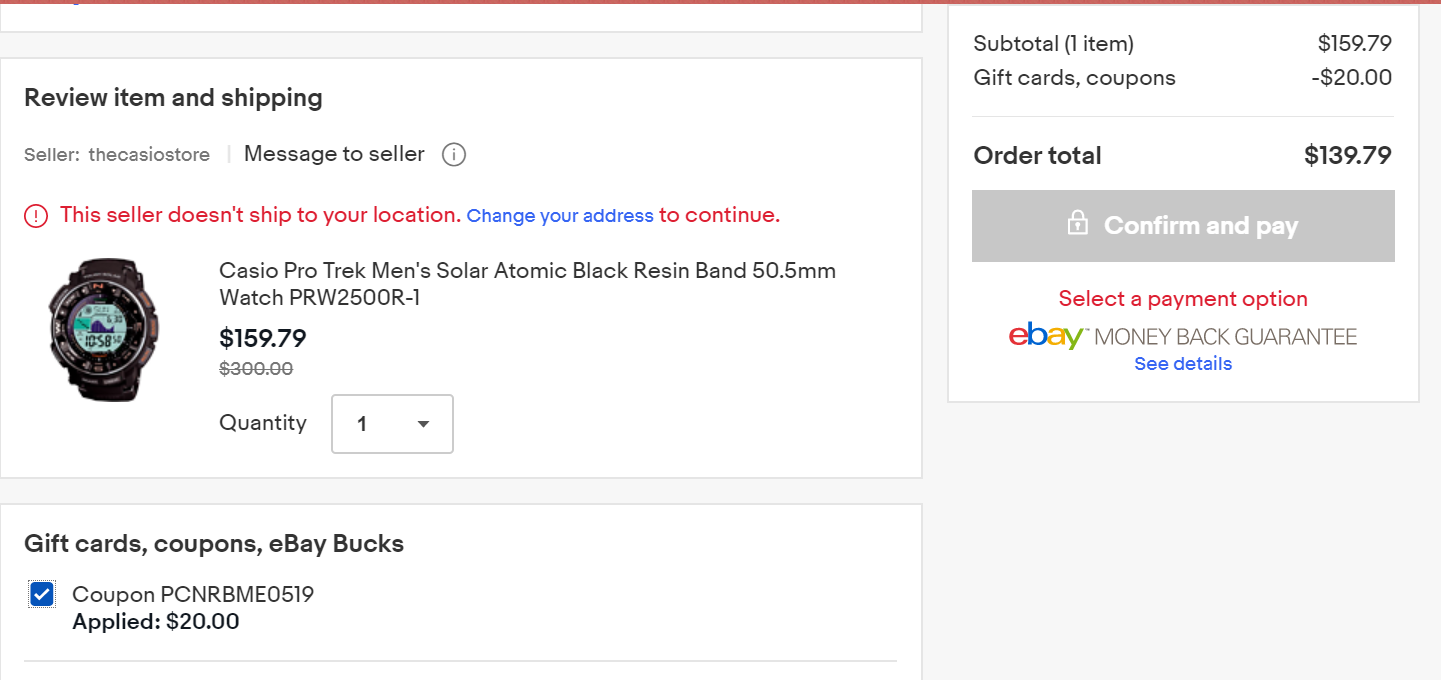Click the Change your address link

pos(560,216)
